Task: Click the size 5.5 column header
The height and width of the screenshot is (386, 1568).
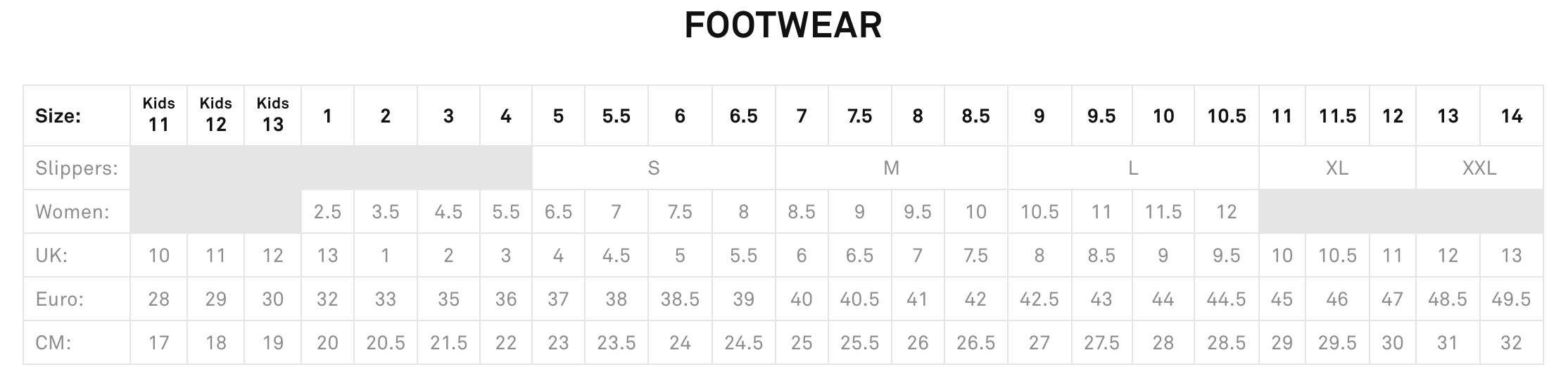Action: tap(616, 116)
